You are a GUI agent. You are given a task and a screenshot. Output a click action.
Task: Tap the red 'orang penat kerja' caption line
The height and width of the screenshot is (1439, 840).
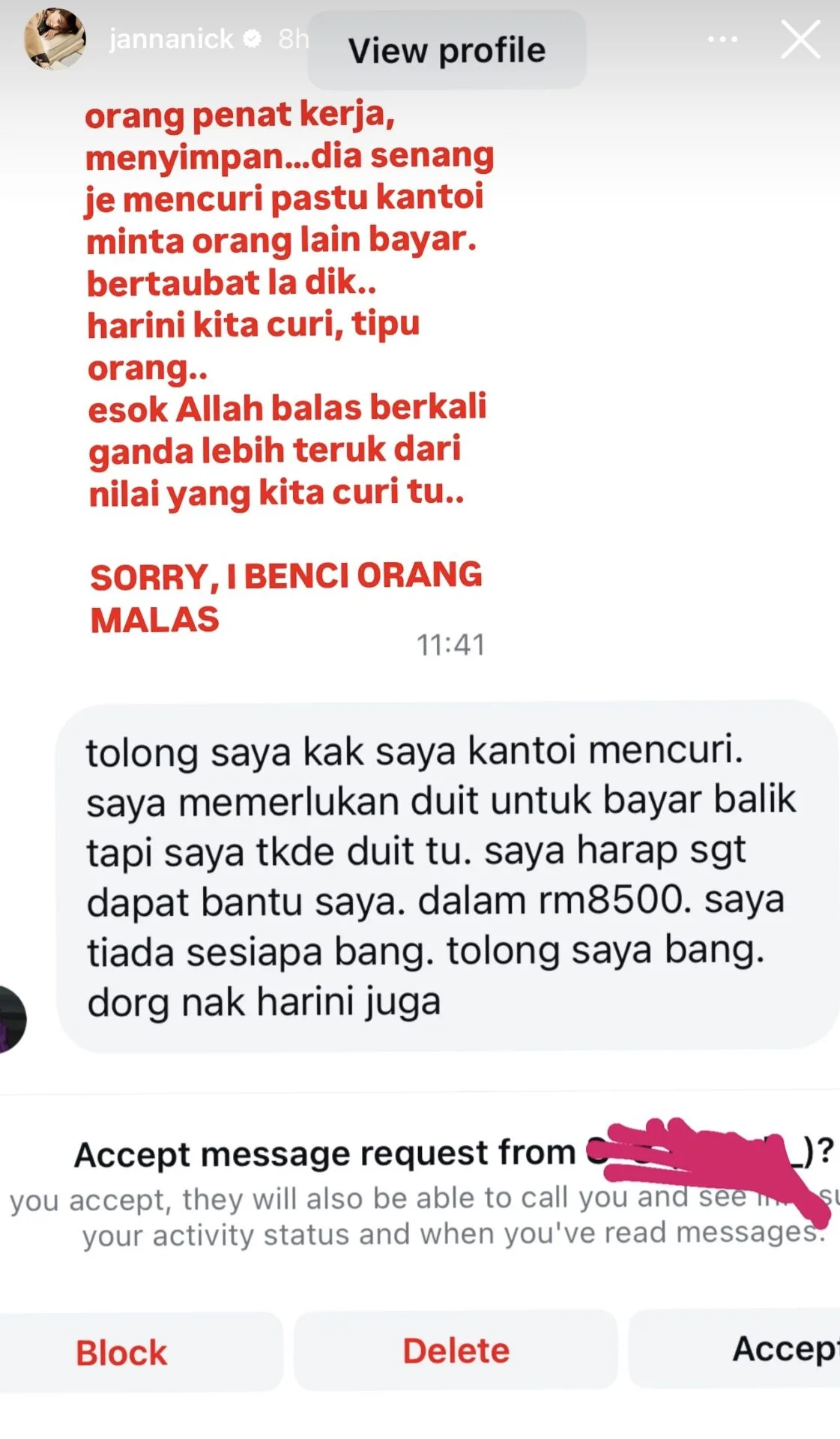tap(240, 115)
